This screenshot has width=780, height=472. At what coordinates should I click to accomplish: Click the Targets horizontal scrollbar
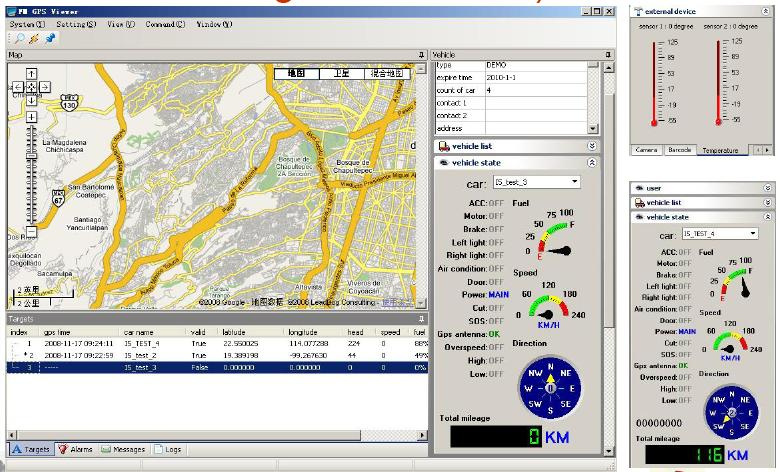(216, 435)
